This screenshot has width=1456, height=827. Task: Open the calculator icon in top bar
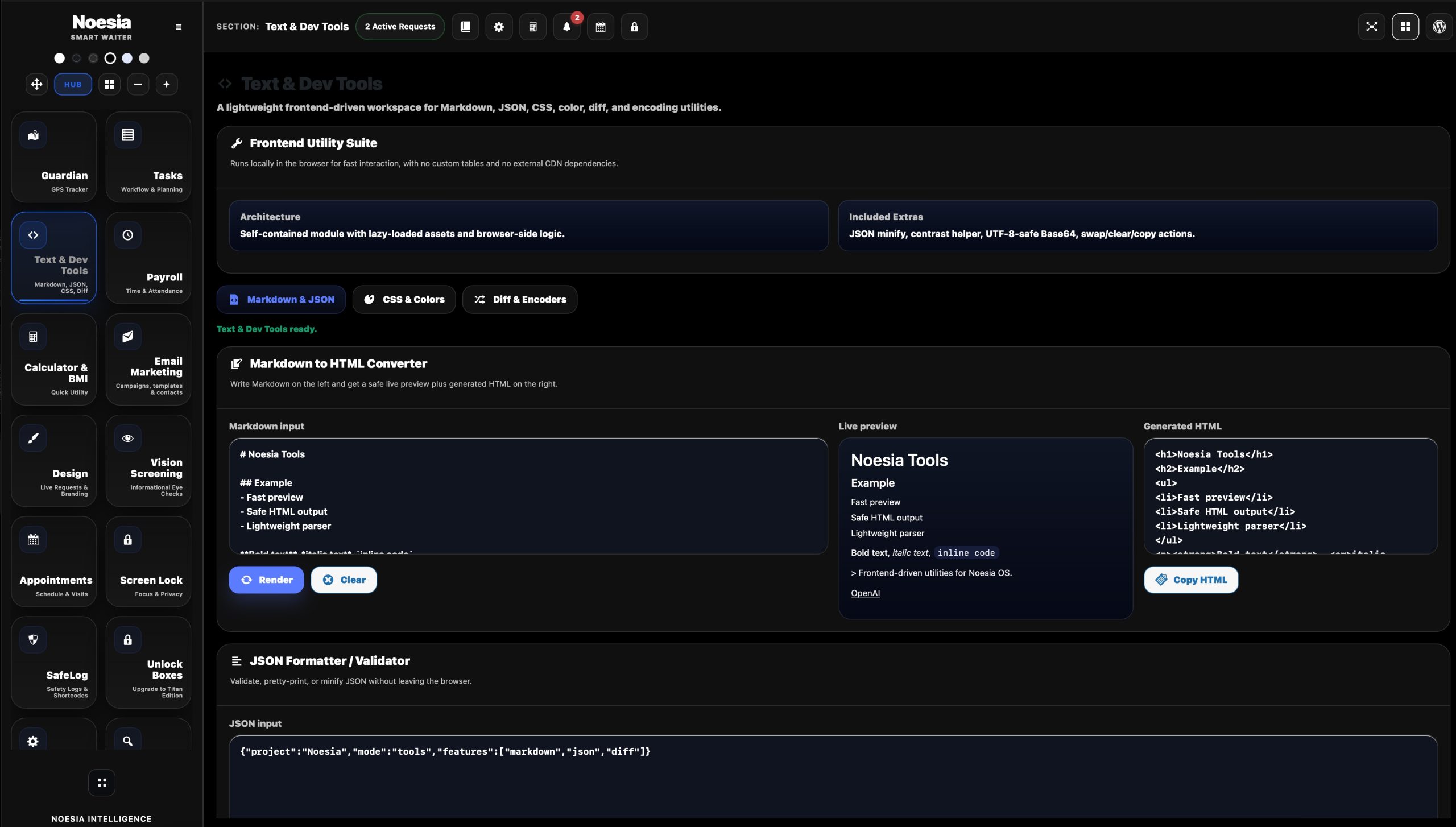pos(533,27)
